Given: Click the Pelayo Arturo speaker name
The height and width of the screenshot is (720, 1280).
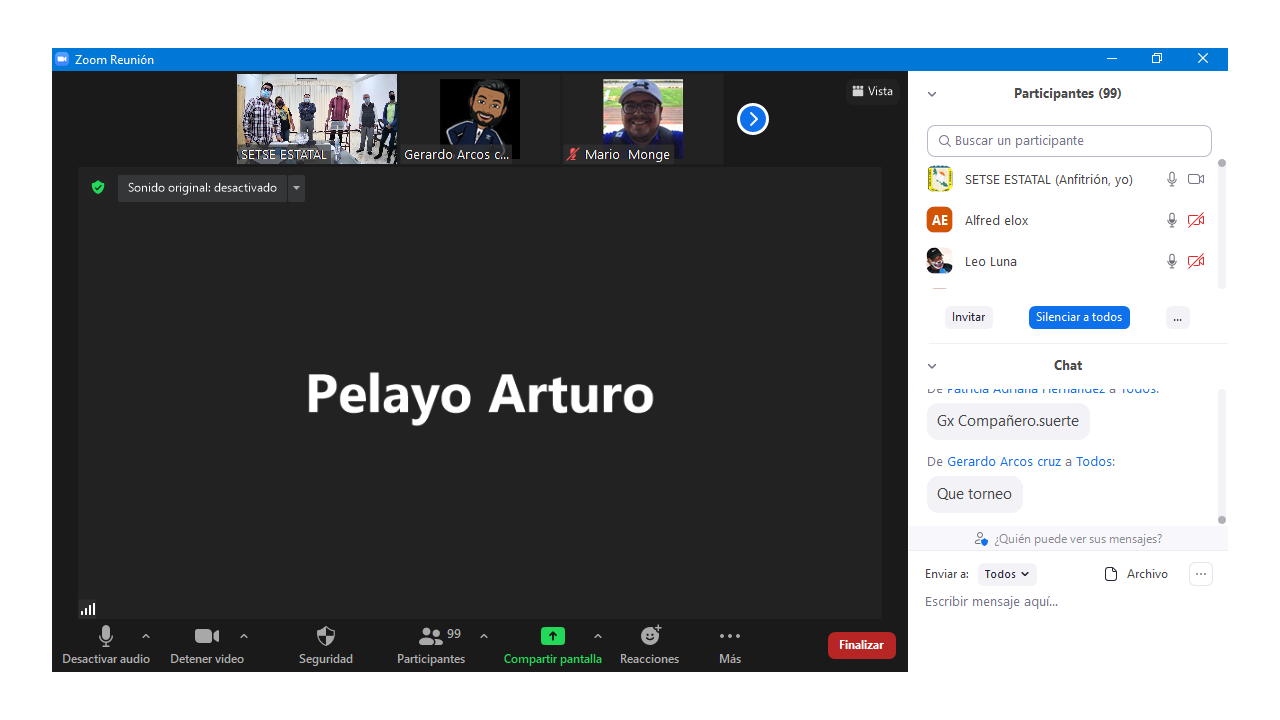Looking at the screenshot, I should coord(480,393).
